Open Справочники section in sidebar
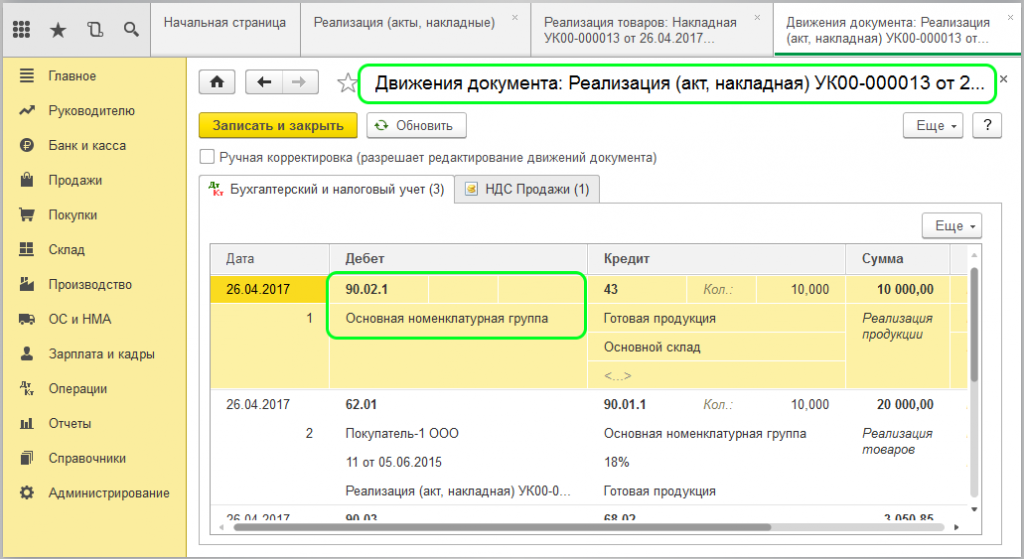Screen dimensions: 1024x559 point(87,458)
